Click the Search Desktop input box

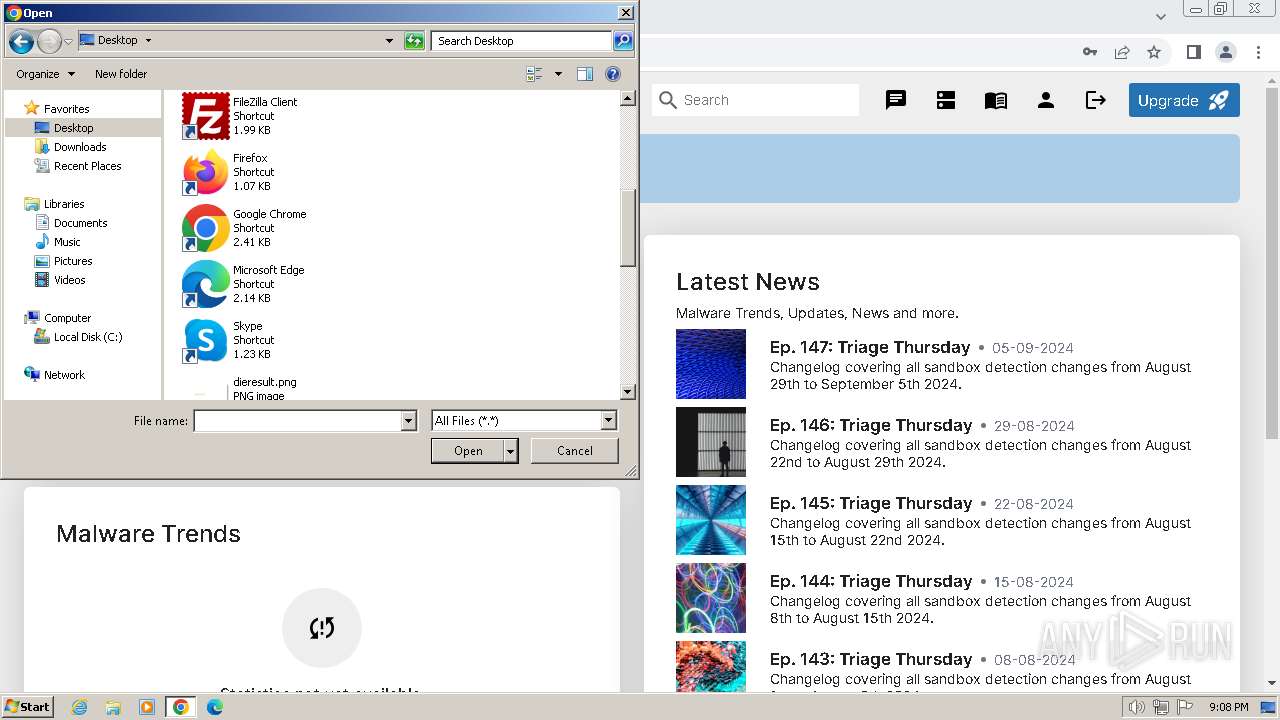(x=522, y=41)
